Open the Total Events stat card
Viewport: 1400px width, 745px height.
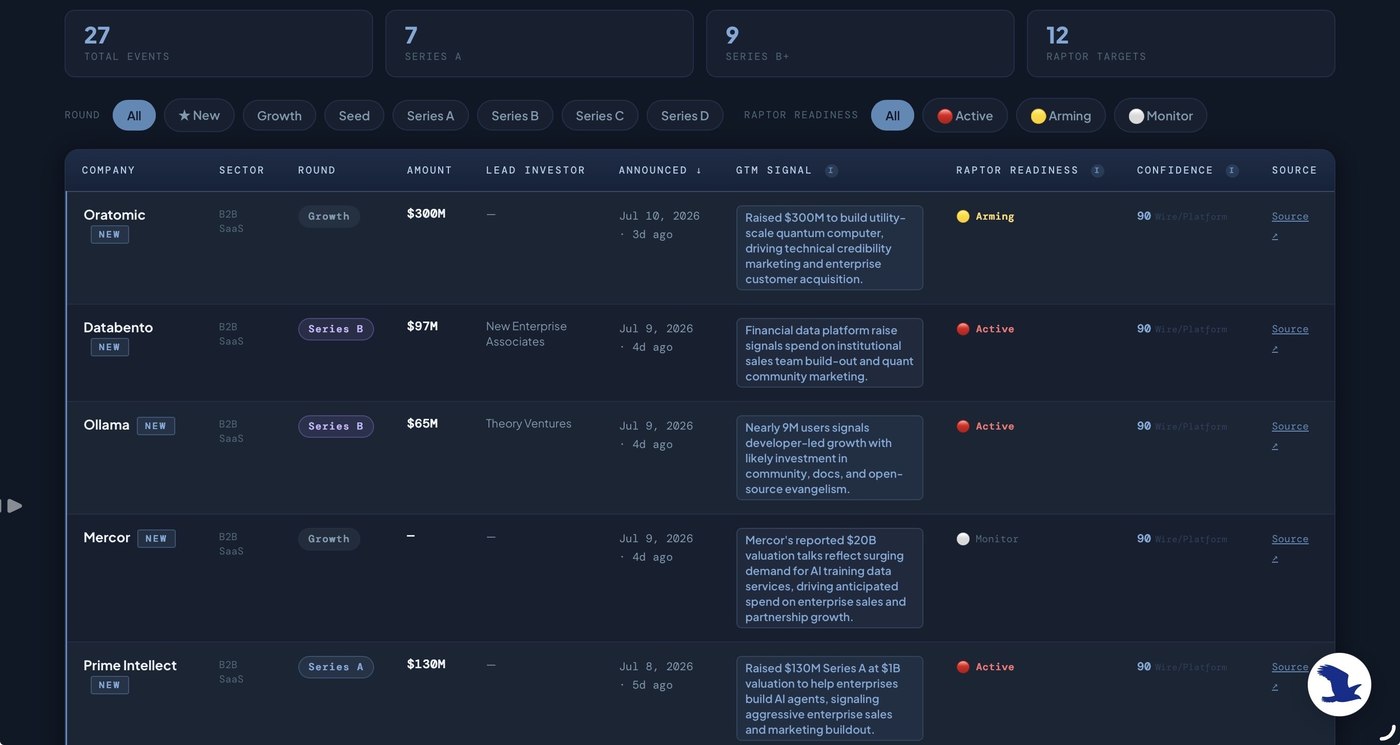coord(219,44)
